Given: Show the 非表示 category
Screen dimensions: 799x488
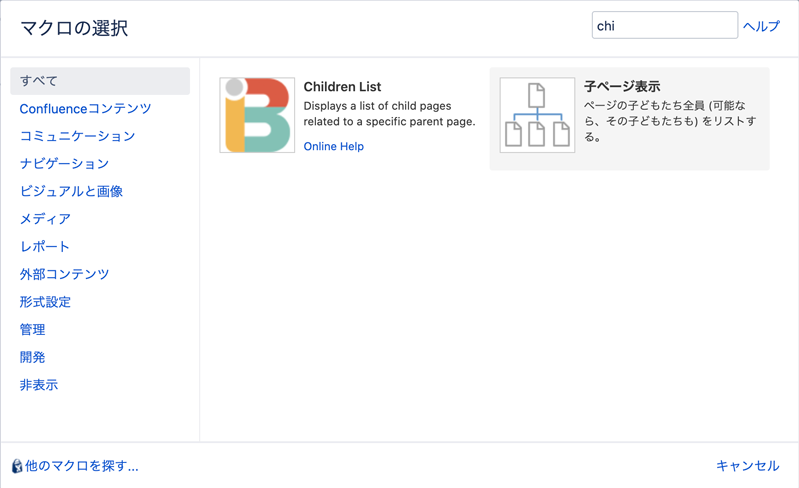Looking at the screenshot, I should 39,385.
